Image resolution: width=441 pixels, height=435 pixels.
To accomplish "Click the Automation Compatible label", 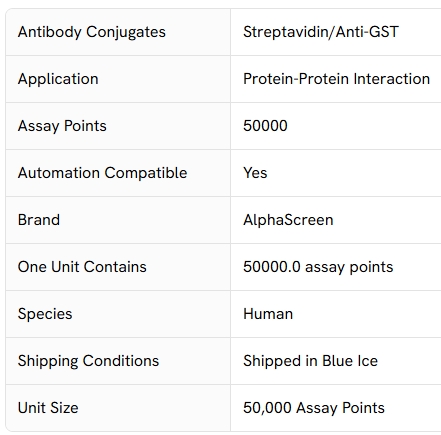I will 103,173.
